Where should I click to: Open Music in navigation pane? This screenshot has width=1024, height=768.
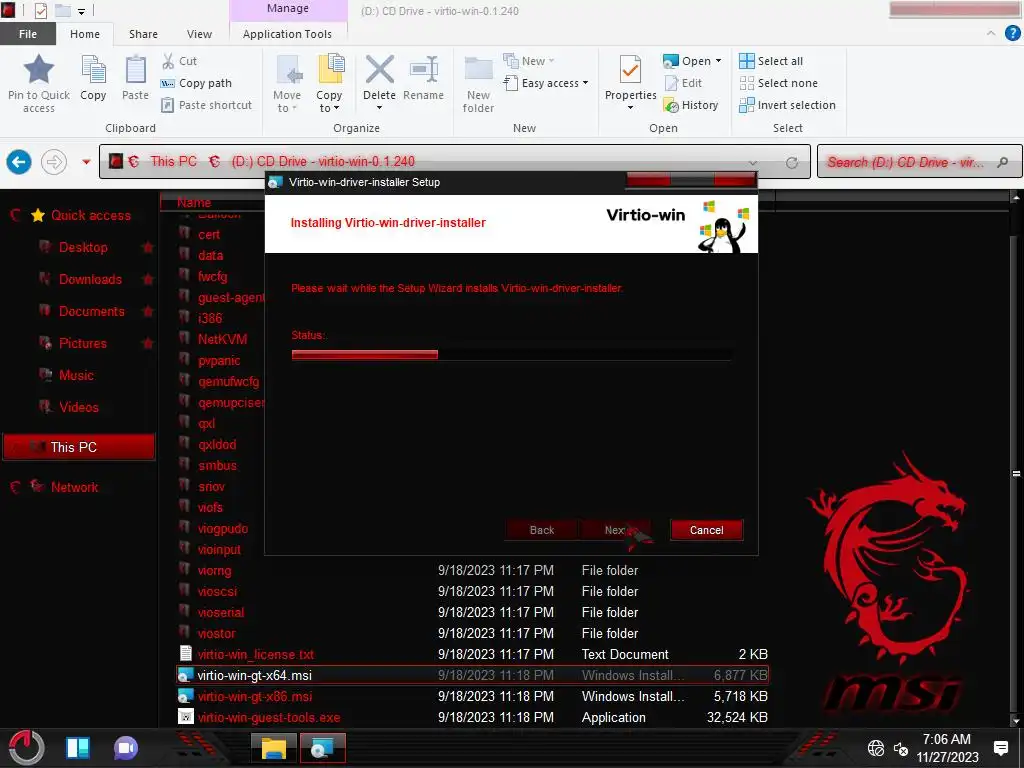[x=76, y=376]
